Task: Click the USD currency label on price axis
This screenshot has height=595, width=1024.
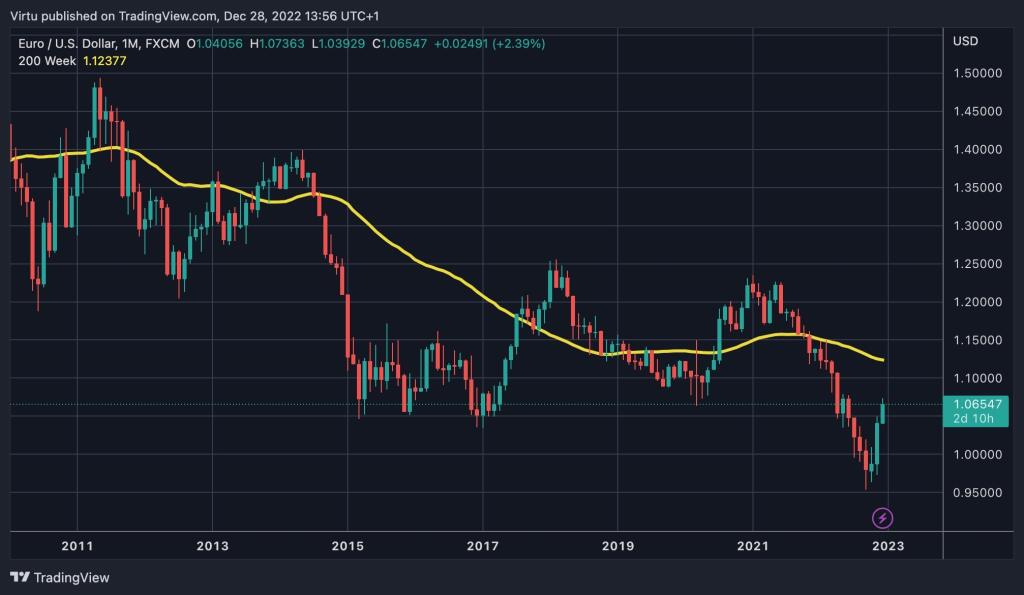Action: pyautogui.click(x=965, y=41)
